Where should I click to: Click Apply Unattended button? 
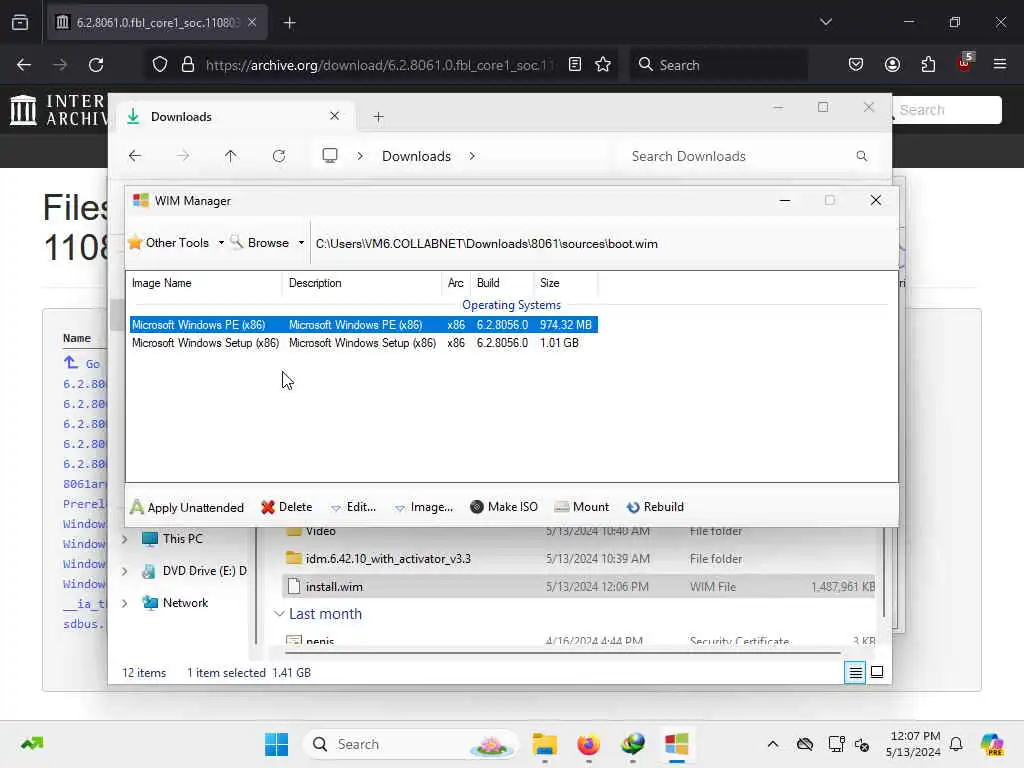(187, 507)
